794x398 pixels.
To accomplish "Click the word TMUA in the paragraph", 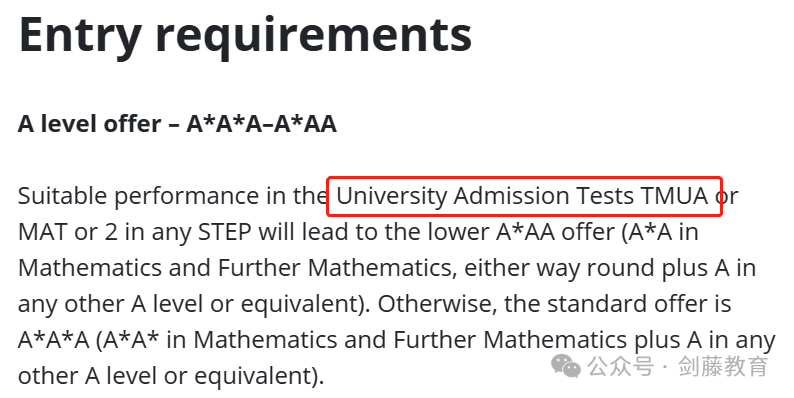I will pyautogui.click(x=674, y=196).
